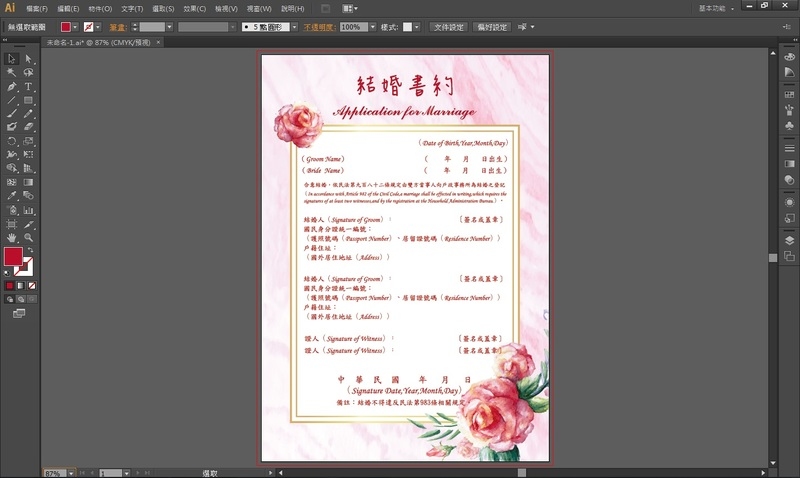The image size is (800, 478).
Task: Select the Mesh tool
Action: coord(11,182)
